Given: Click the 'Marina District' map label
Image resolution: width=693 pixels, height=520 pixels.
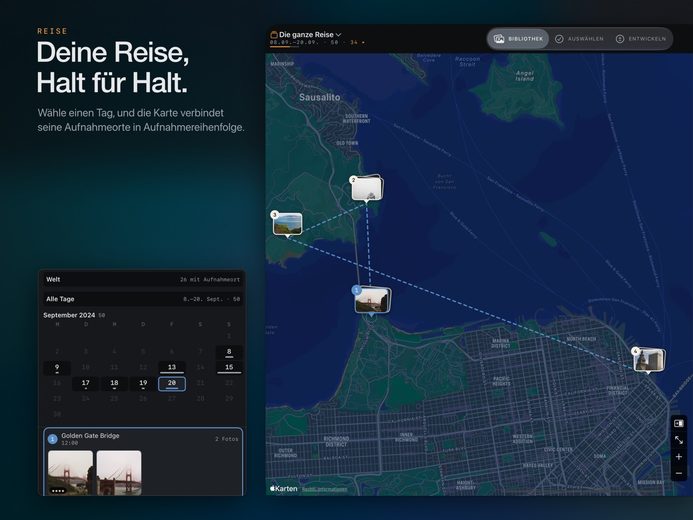Looking at the screenshot, I should [501, 343].
